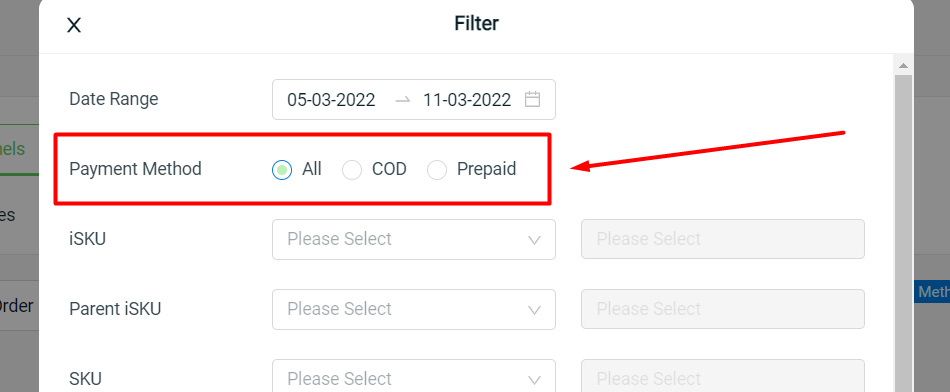Expand the SKU Please Select dropdown
The height and width of the screenshot is (392, 950).
[x=414, y=376]
